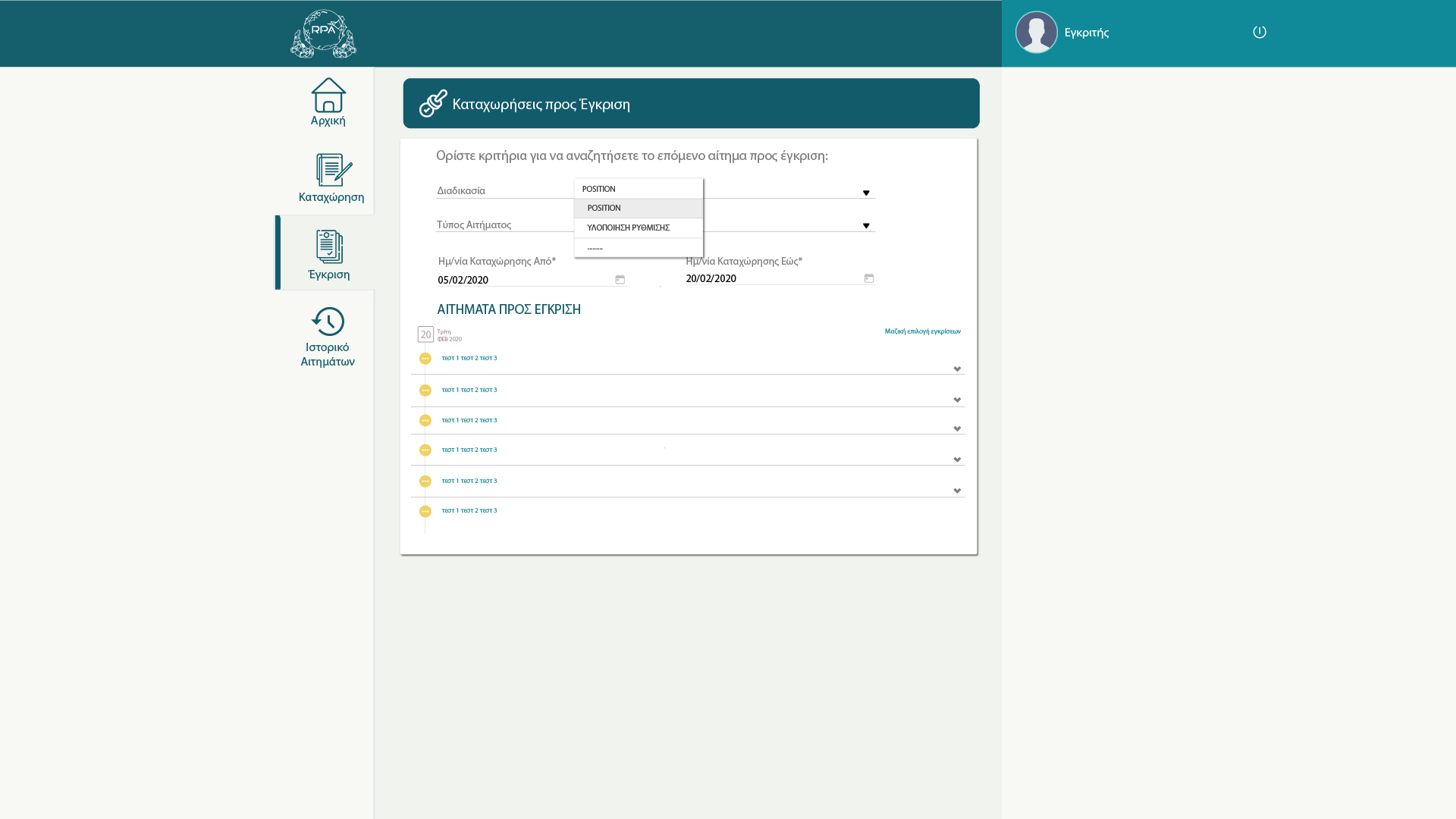
Task: Click the user avatar picture
Action: click(x=1036, y=32)
